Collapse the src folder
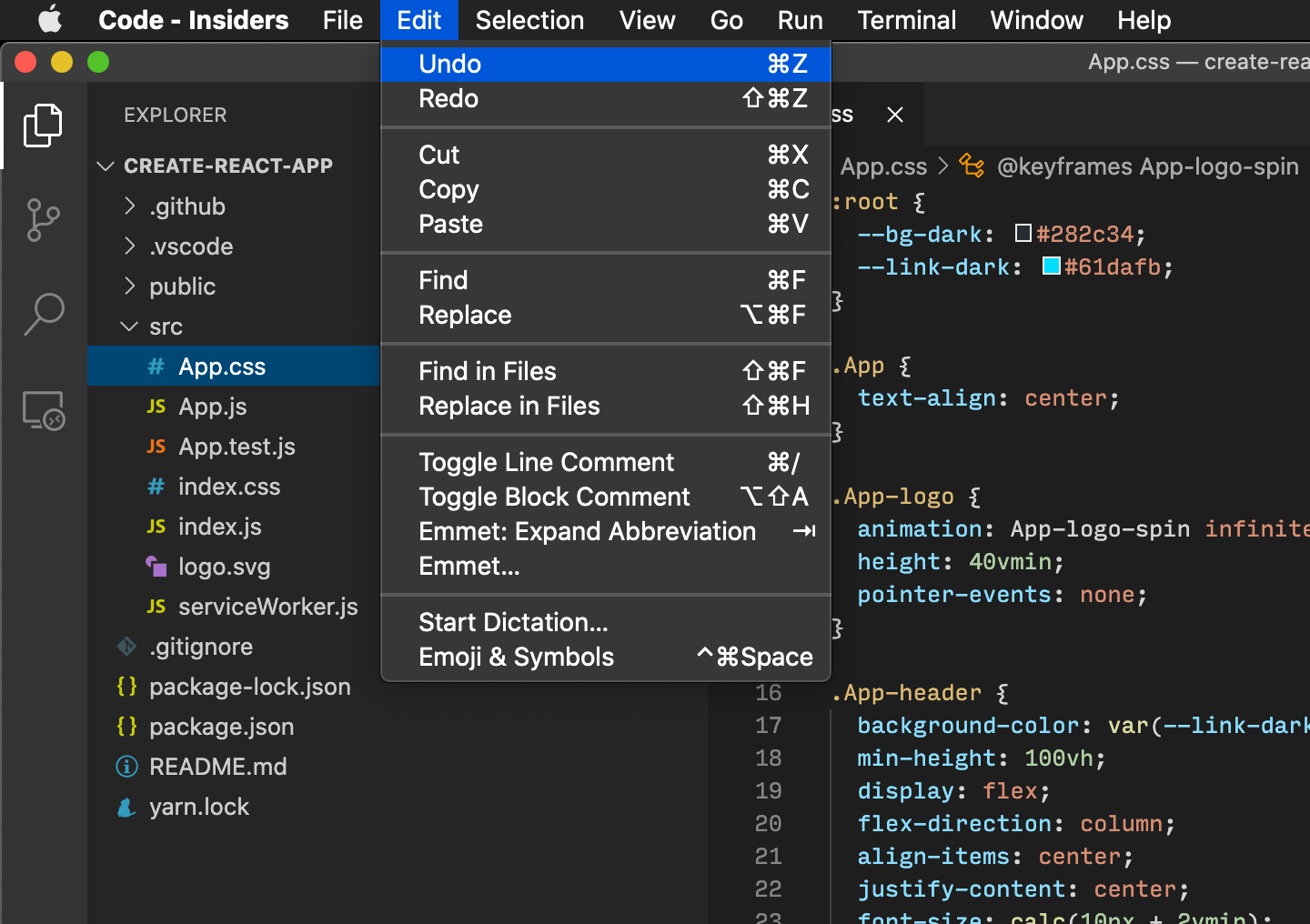1310x924 pixels. (x=129, y=326)
